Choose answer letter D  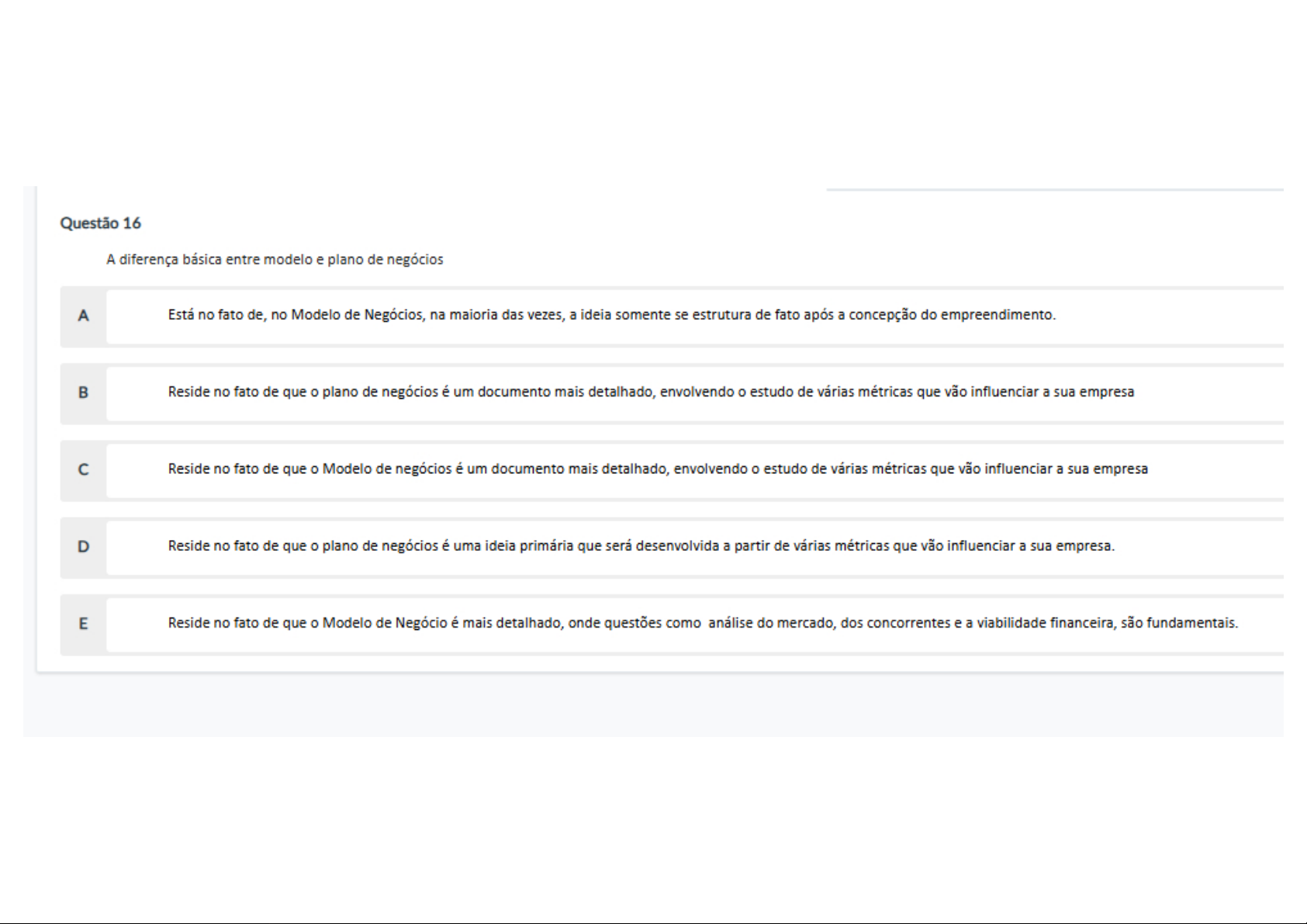pyautogui.click(x=83, y=546)
